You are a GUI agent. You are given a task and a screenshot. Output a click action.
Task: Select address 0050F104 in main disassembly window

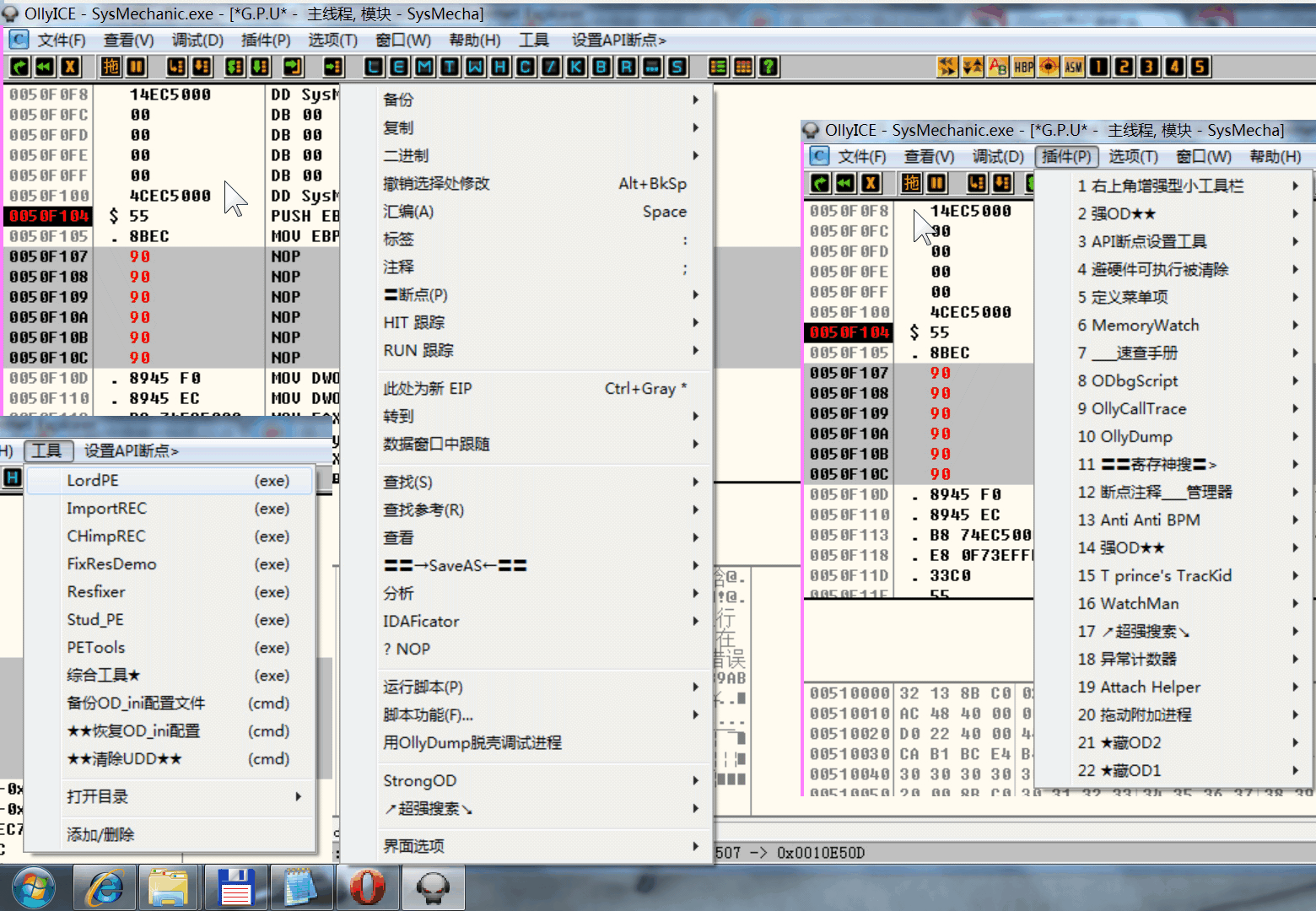49,216
